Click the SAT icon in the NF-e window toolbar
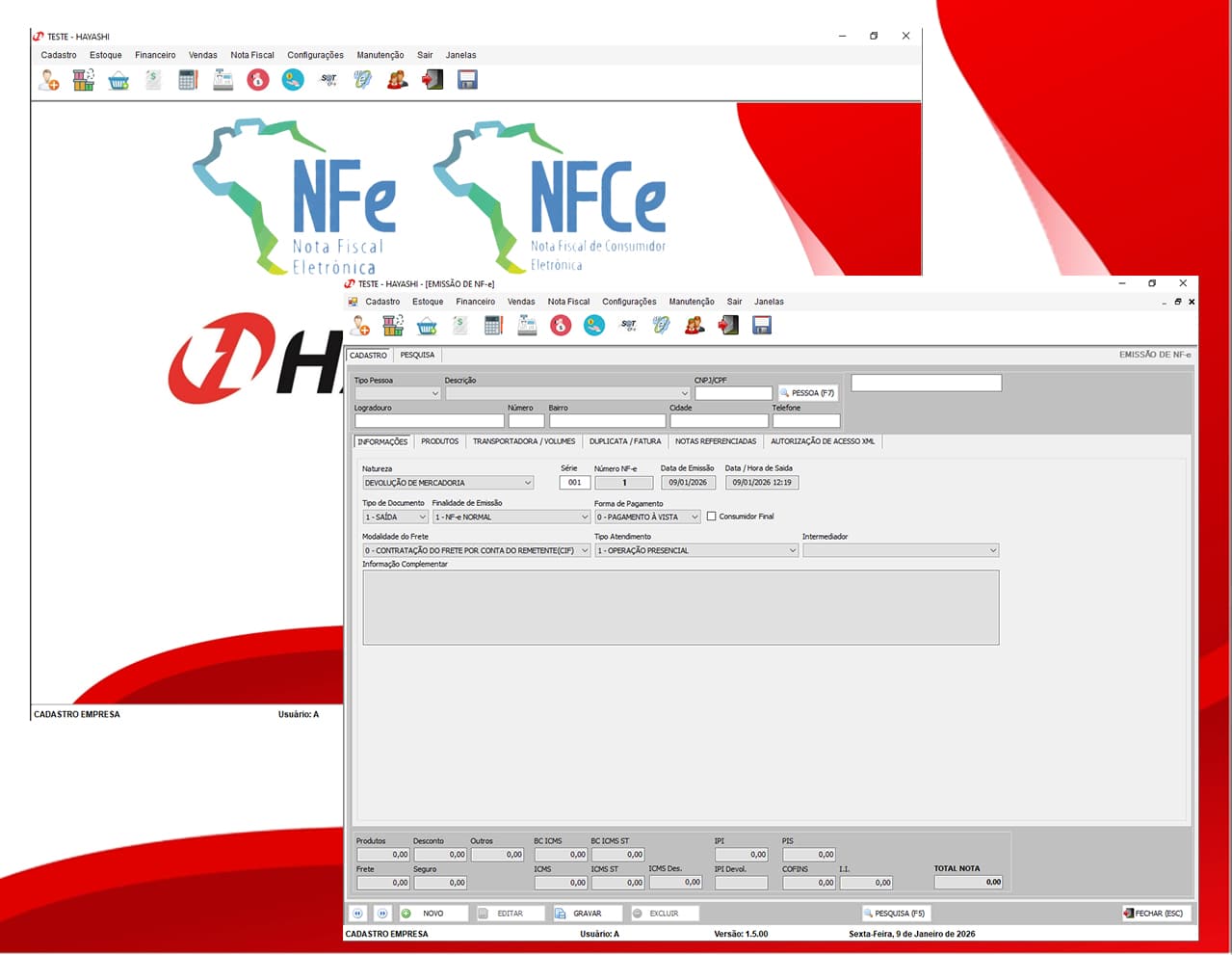The height and width of the screenshot is (955, 1232). pos(628,326)
